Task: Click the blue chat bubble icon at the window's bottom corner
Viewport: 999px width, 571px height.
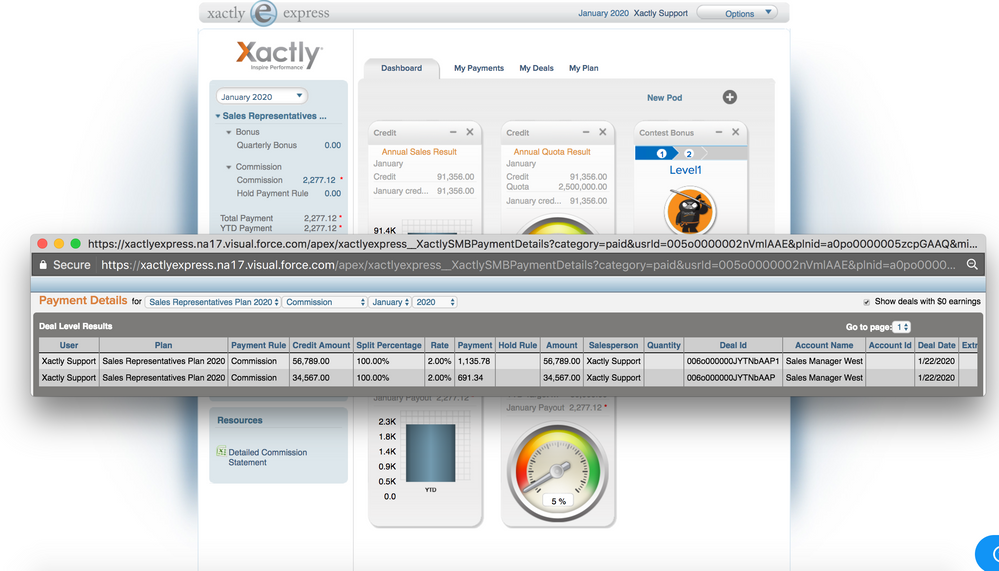Action: pyautogui.click(x=988, y=553)
